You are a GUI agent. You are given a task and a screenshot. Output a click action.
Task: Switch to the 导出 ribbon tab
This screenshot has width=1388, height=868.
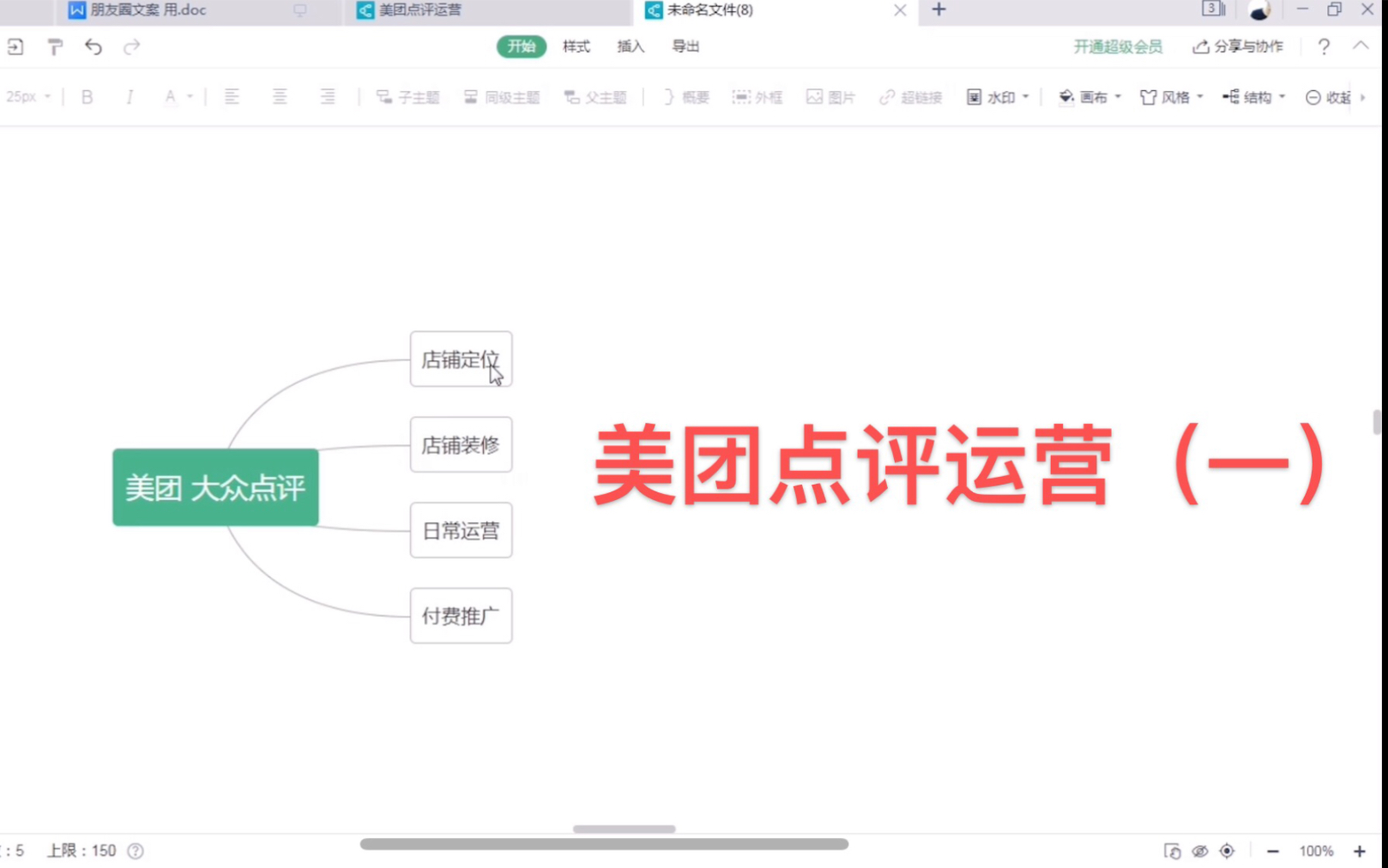(685, 46)
